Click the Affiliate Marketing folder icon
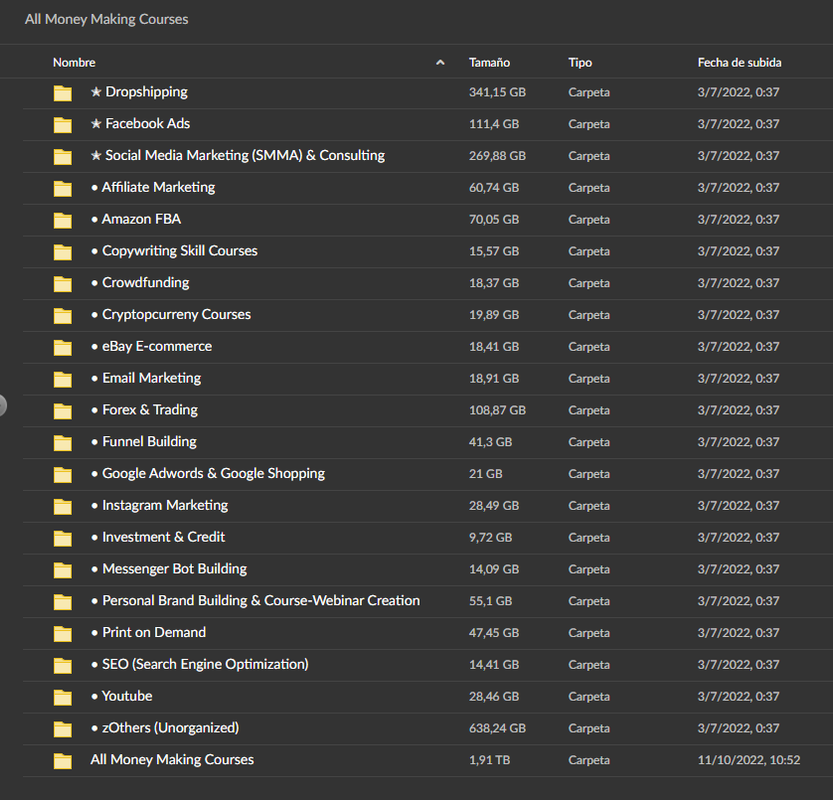The height and width of the screenshot is (800, 833). (63, 189)
